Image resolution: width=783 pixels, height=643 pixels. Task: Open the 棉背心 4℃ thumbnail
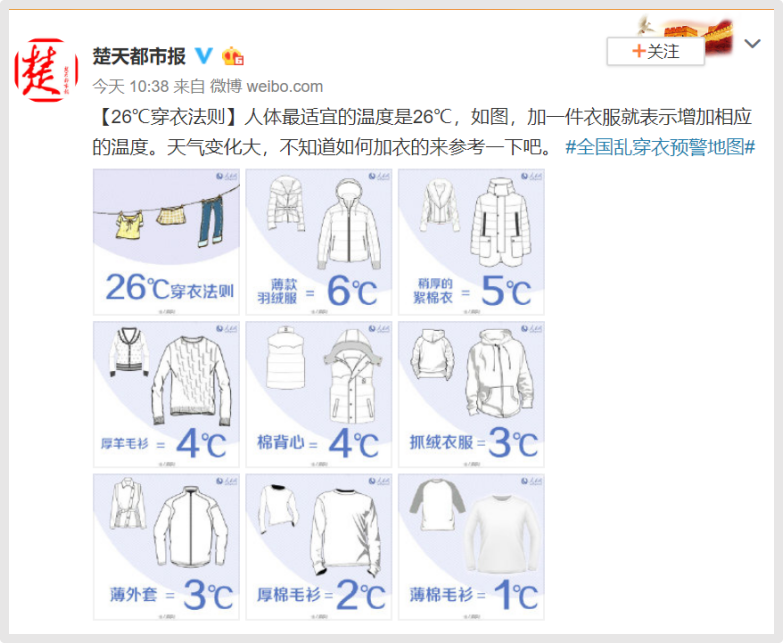319,394
